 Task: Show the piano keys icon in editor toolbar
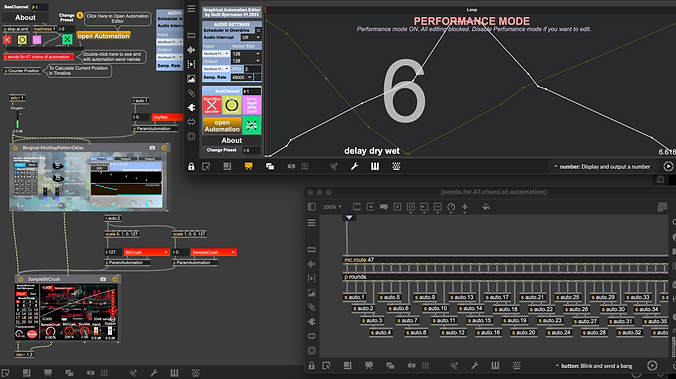pos(375,166)
